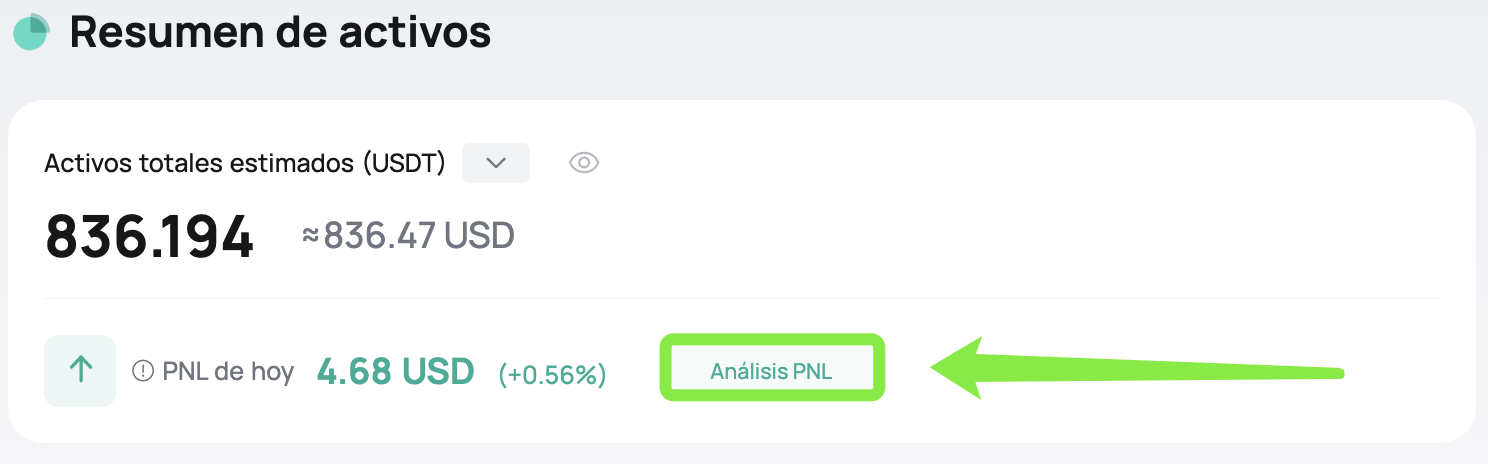Image resolution: width=1488 pixels, height=464 pixels.
Task: Click the pie chart icon beside Resumen de activos
Action: [31, 33]
